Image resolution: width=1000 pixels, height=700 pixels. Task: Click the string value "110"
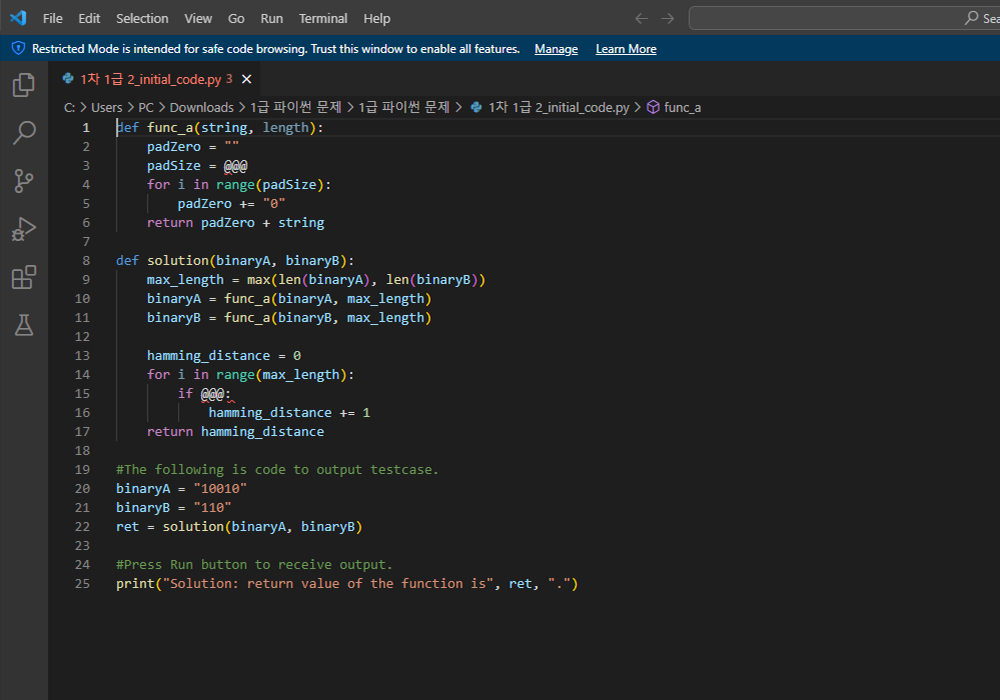212,508
